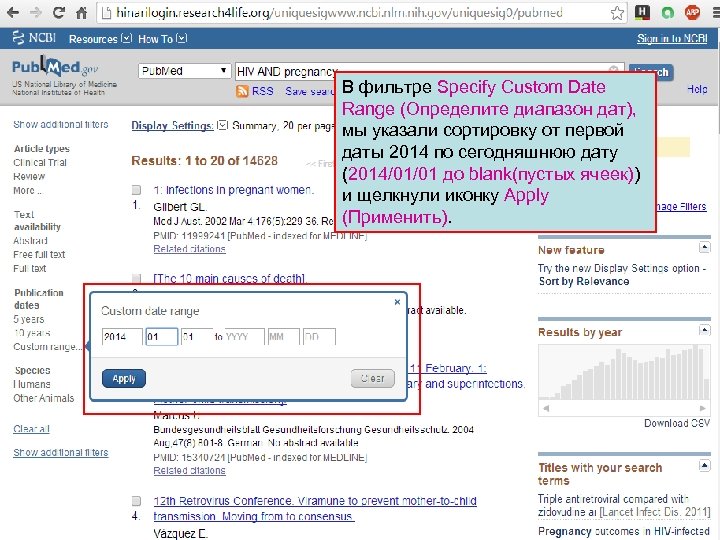
Task: Filter by Free full text
Action: click(x=39, y=254)
